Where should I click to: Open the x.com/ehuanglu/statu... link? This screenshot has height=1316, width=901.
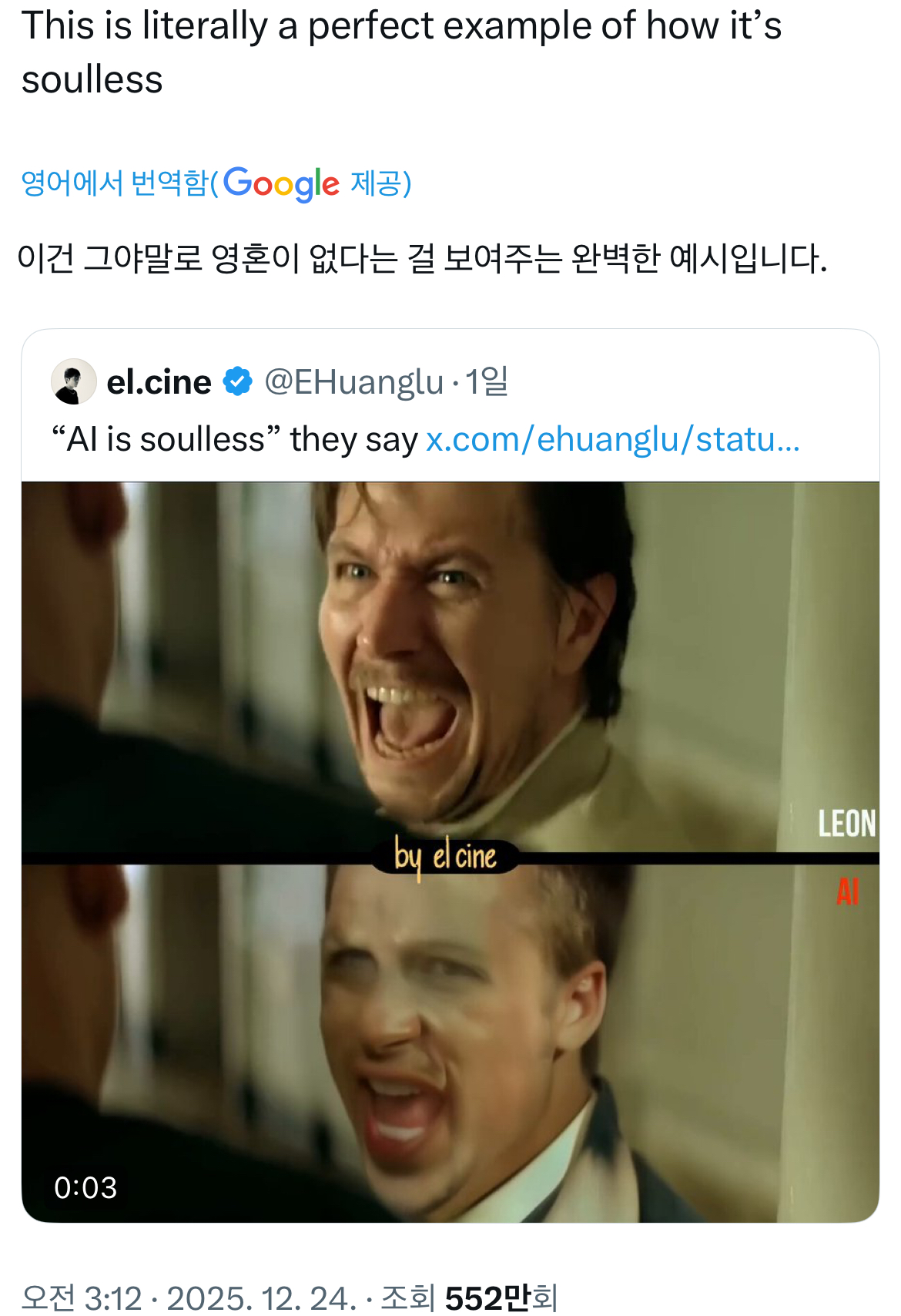pyautogui.click(x=613, y=439)
